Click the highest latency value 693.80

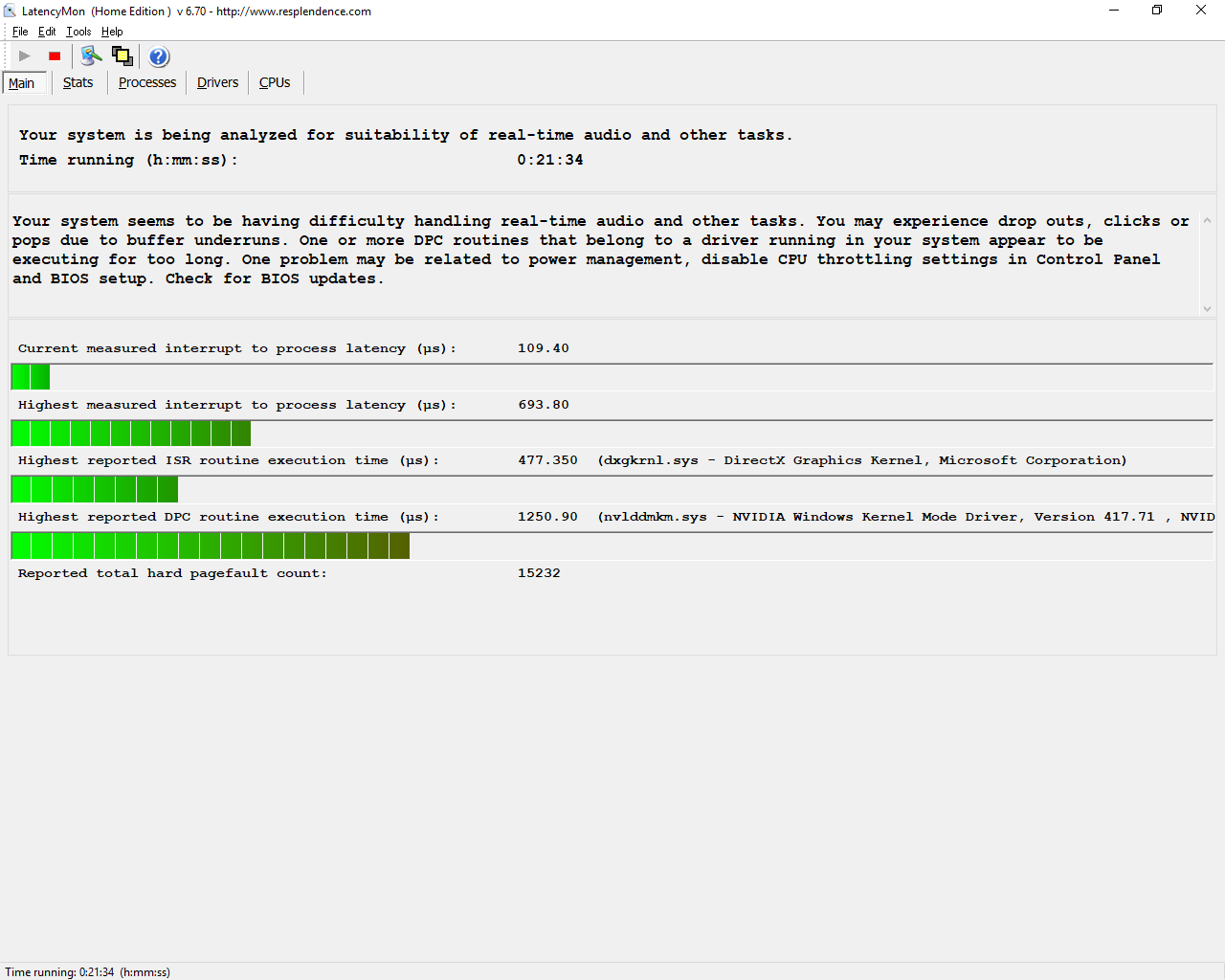[x=544, y=405]
